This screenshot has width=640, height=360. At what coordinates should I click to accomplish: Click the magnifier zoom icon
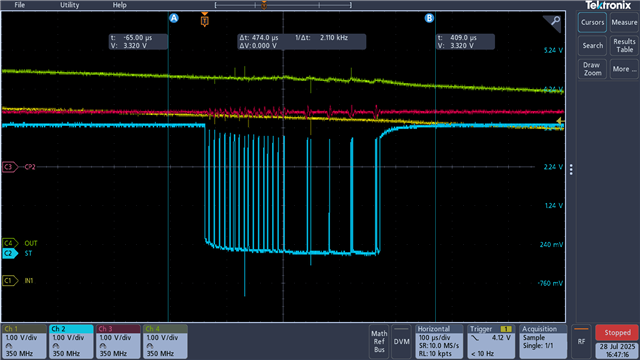[555, 21]
